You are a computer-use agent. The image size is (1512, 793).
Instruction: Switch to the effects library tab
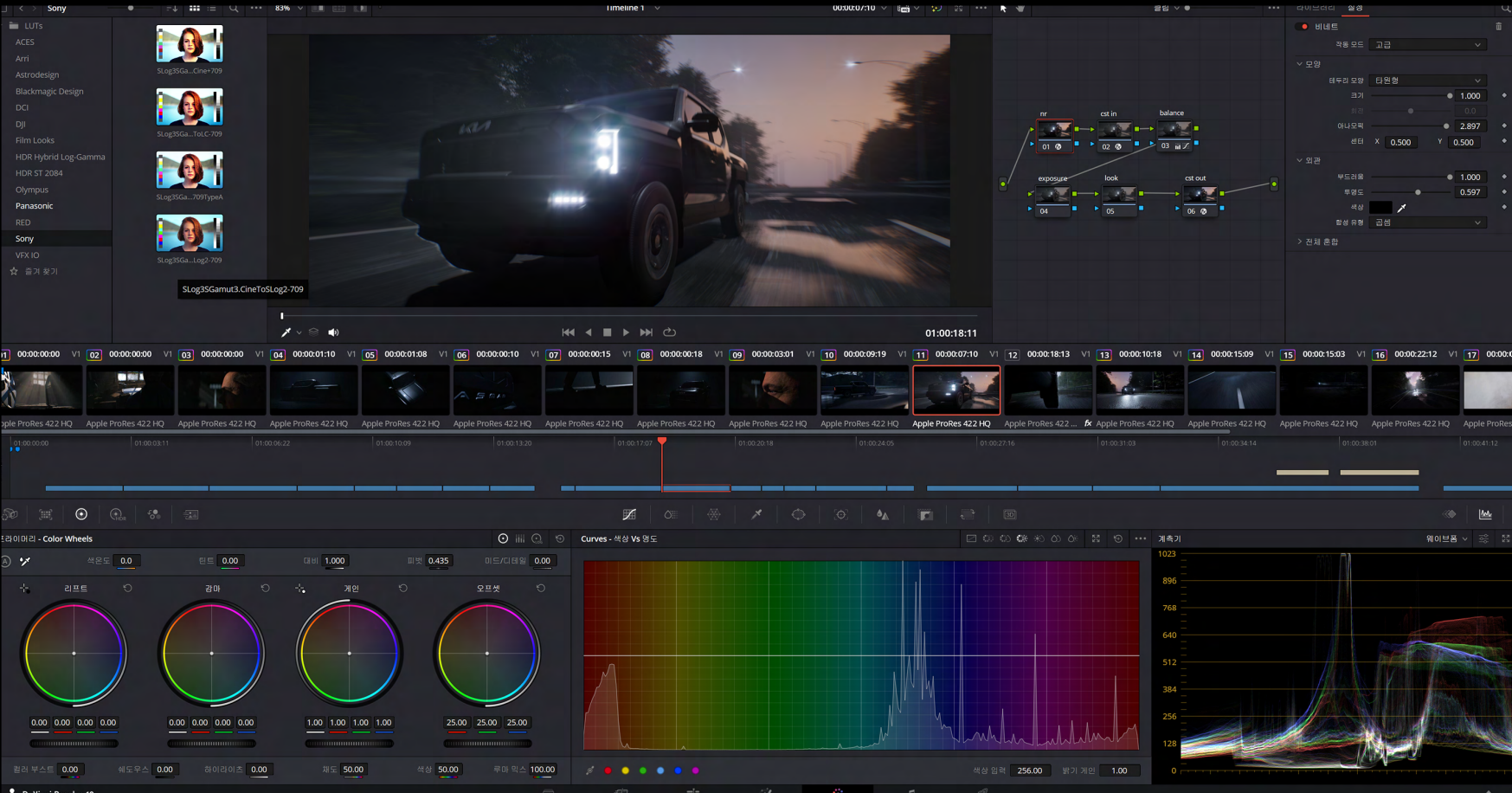(x=1316, y=8)
